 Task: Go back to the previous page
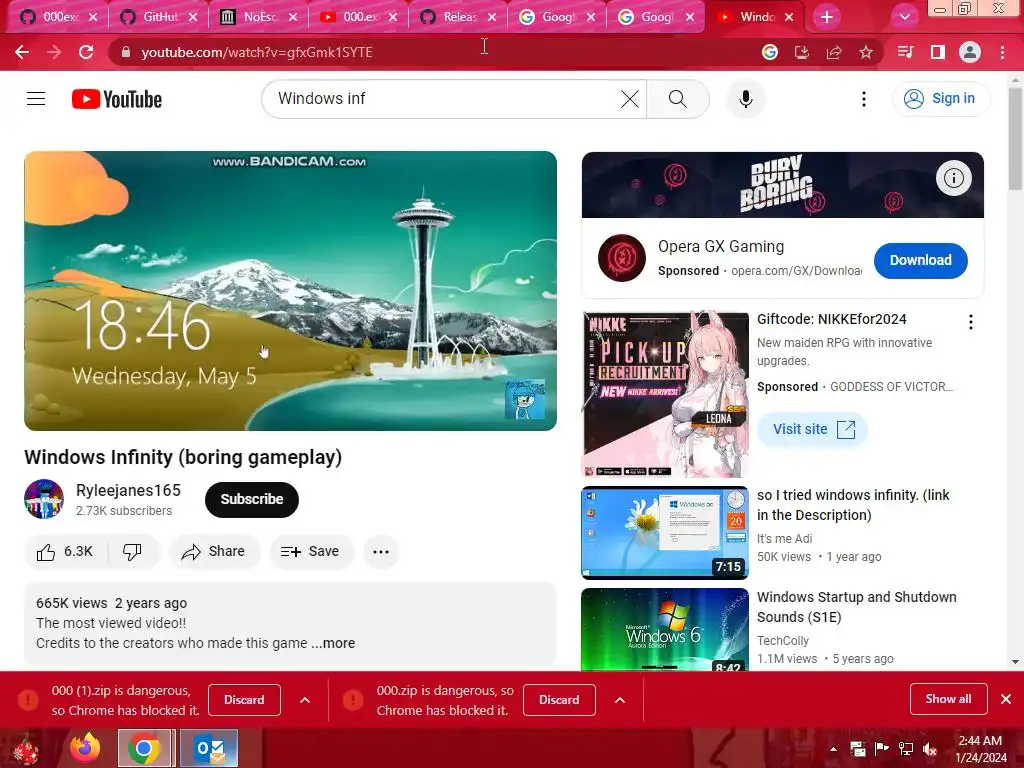point(22,52)
